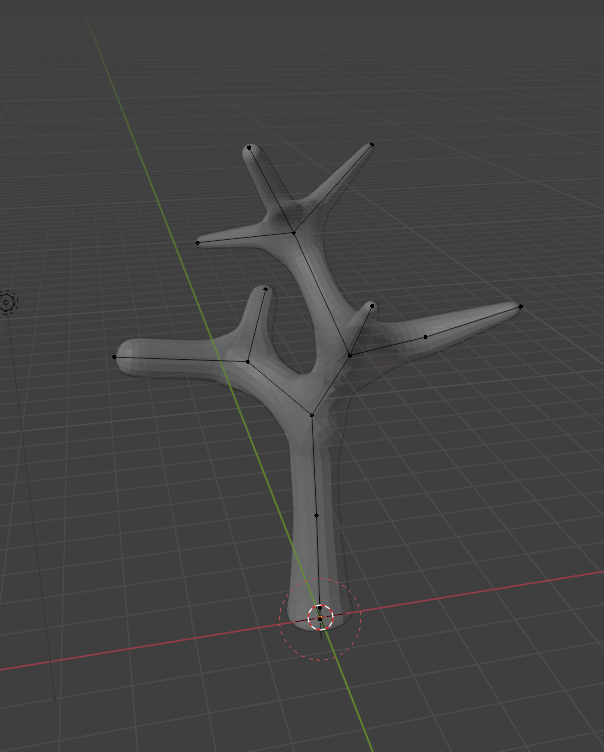Select the edge from left junction to far-left tip
604x752 pixels.
tap(180, 359)
